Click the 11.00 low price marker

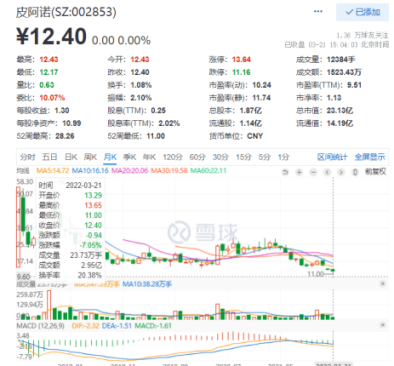tap(315, 274)
